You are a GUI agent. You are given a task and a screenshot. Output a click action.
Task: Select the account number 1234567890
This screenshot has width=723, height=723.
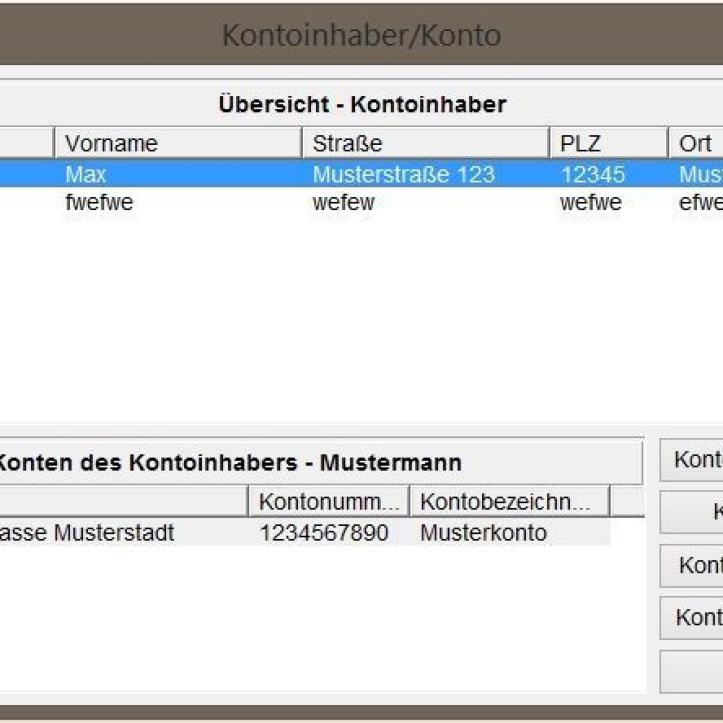[324, 533]
